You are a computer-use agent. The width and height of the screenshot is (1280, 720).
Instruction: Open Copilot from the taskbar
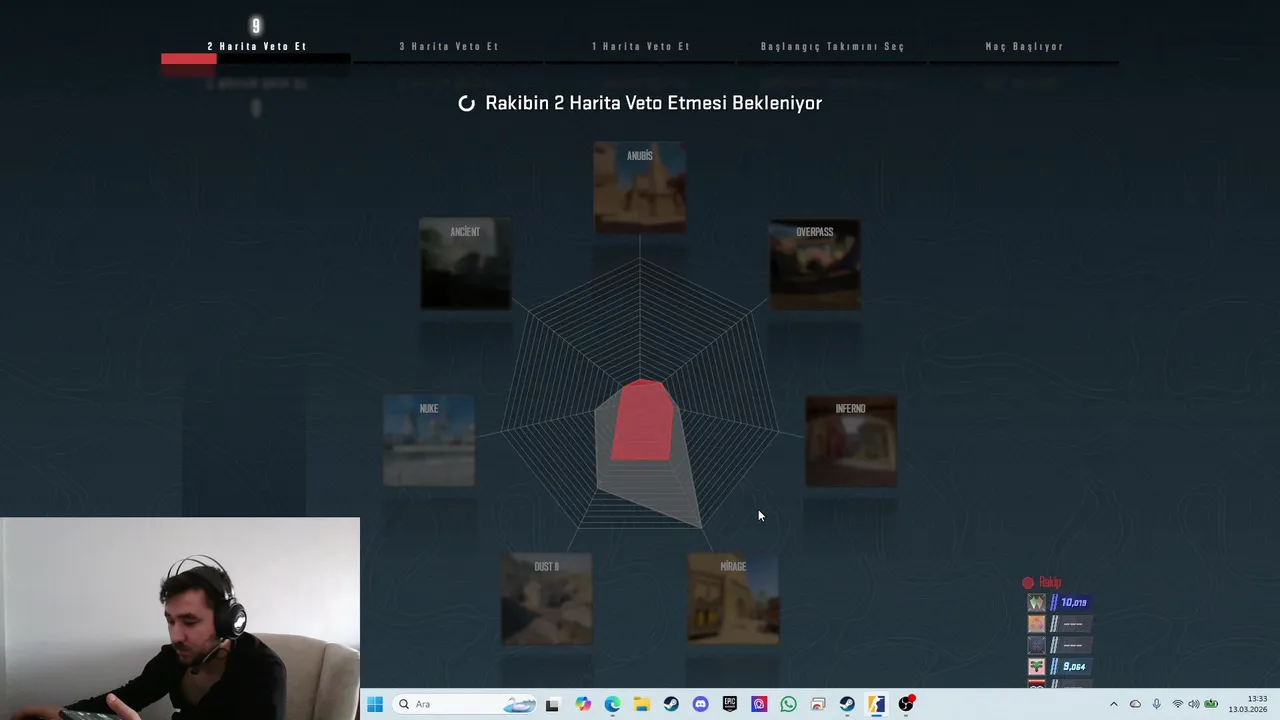(x=583, y=704)
